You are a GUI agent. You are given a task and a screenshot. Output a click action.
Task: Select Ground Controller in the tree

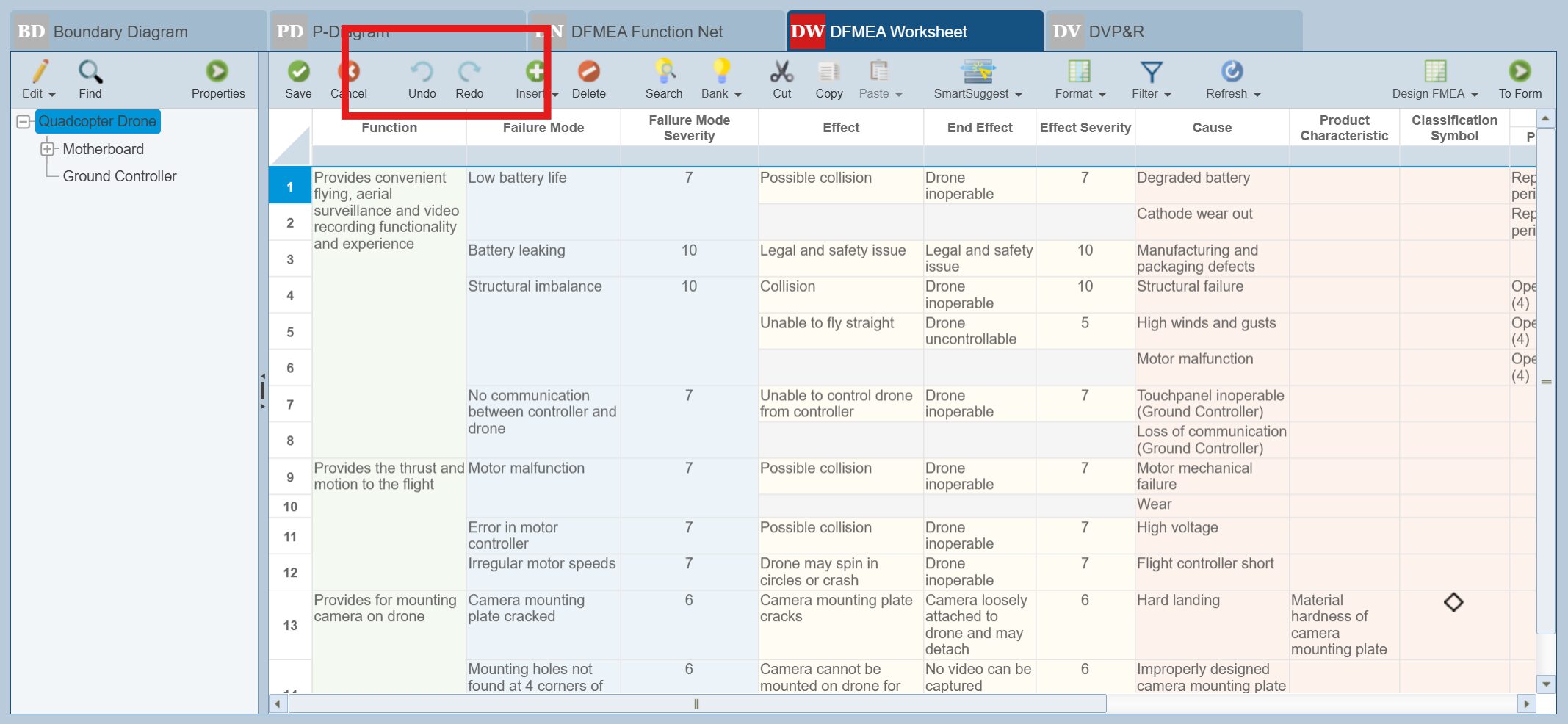[x=120, y=176]
